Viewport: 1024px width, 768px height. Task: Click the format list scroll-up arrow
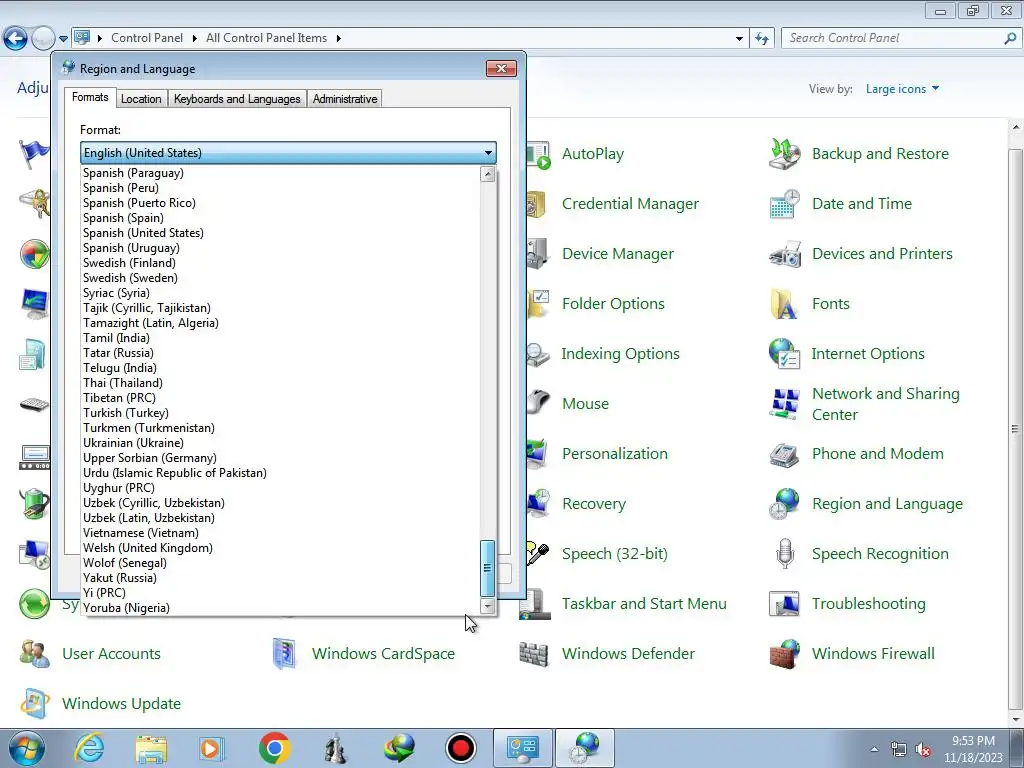tap(487, 174)
